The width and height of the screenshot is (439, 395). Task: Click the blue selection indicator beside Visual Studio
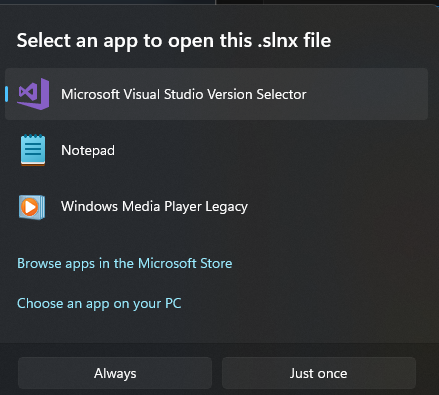pyautogui.click(x=6, y=94)
